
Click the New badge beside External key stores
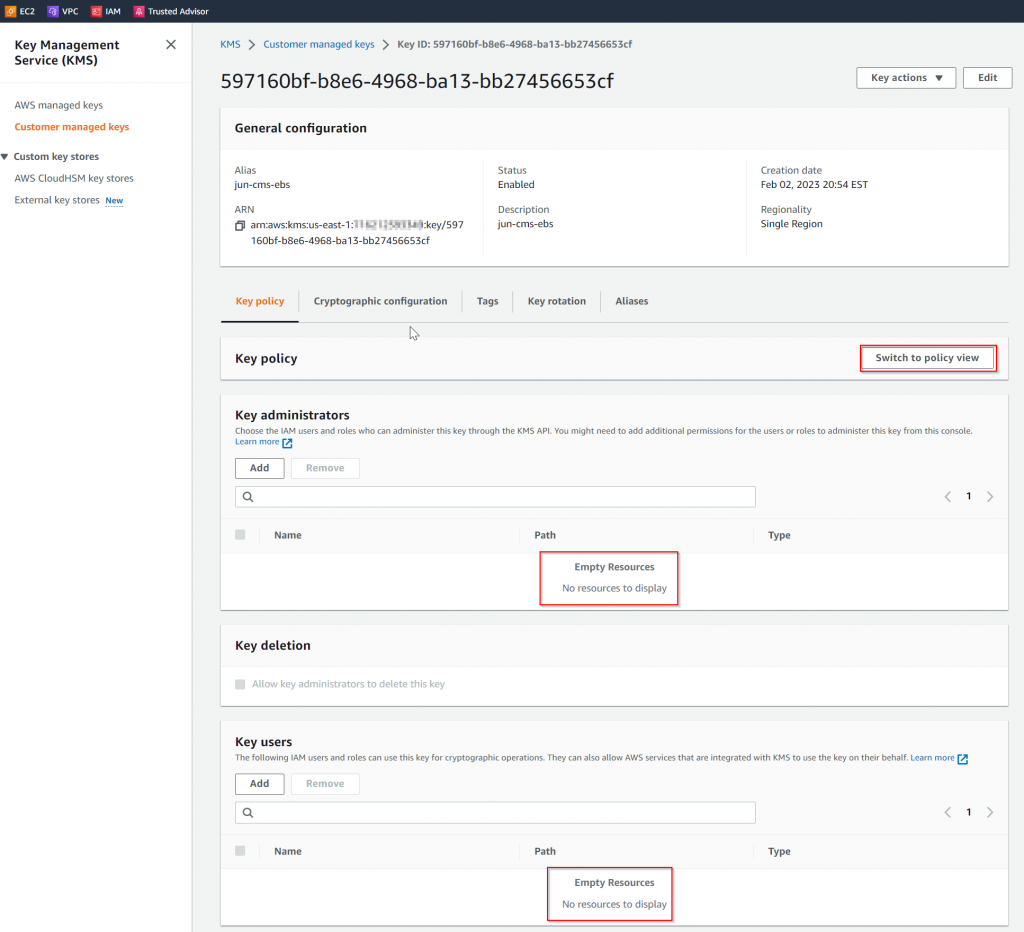pyautogui.click(x=114, y=201)
